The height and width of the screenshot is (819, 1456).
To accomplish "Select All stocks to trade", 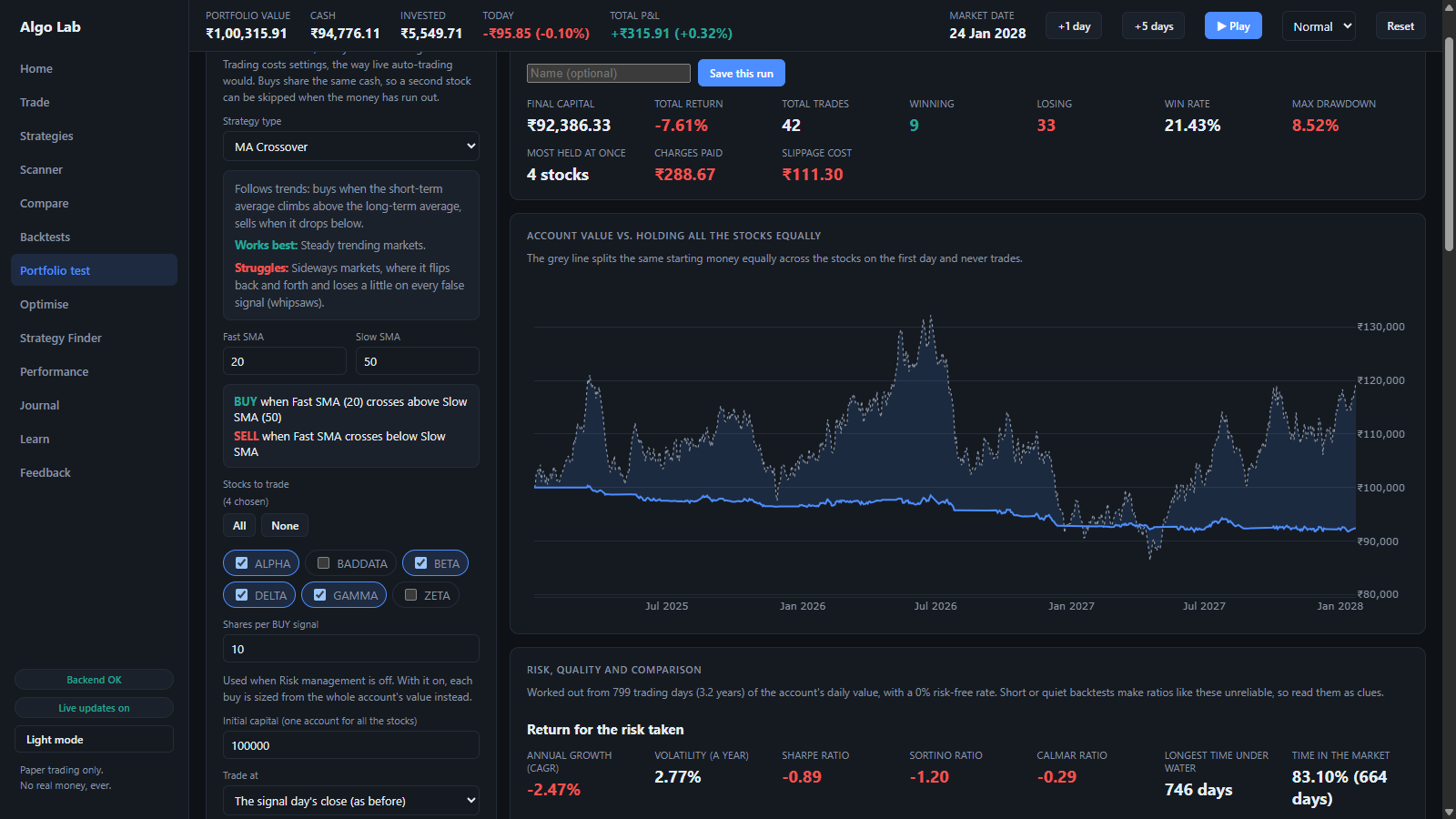I will [239, 525].
